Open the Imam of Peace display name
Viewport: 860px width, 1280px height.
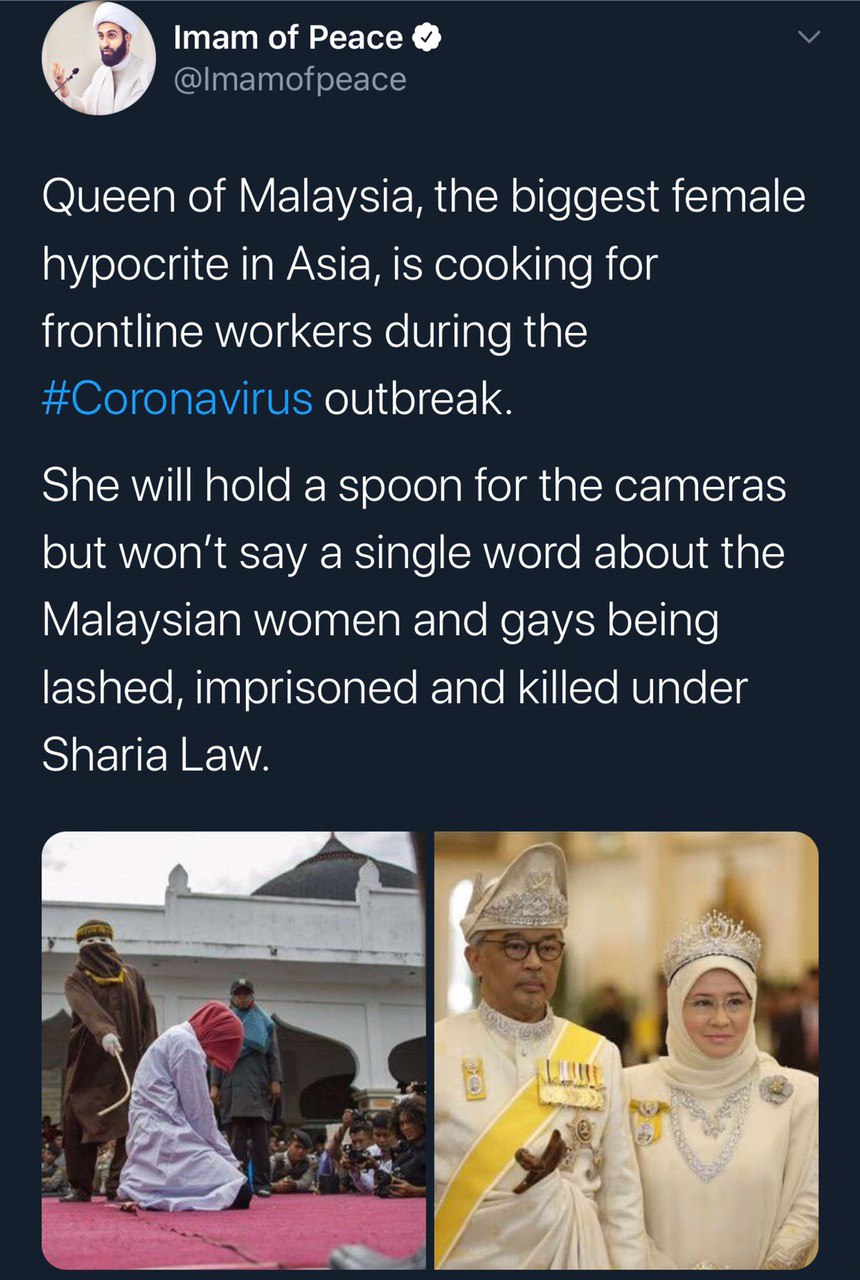point(288,38)
